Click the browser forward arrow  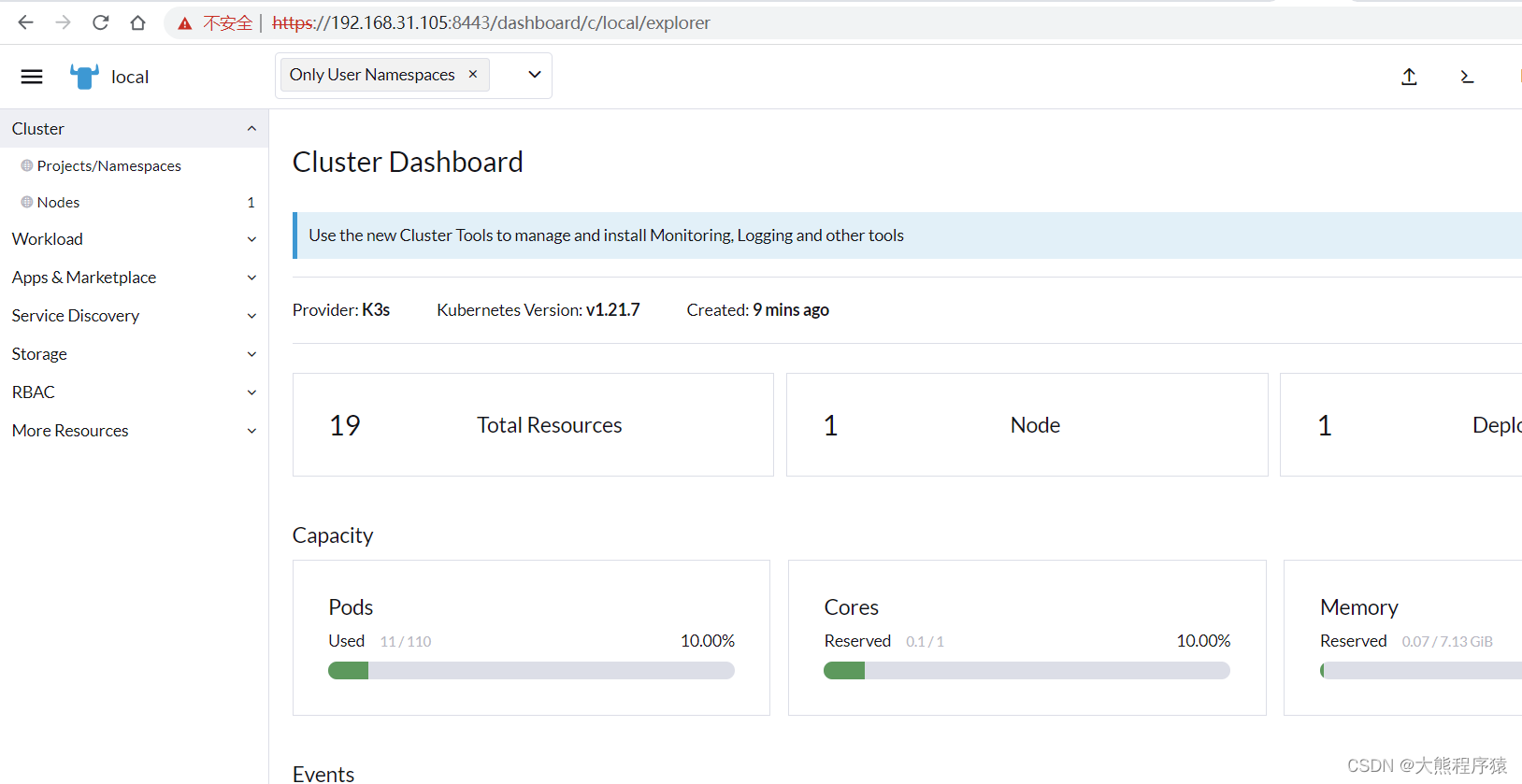tap(63, 22)
